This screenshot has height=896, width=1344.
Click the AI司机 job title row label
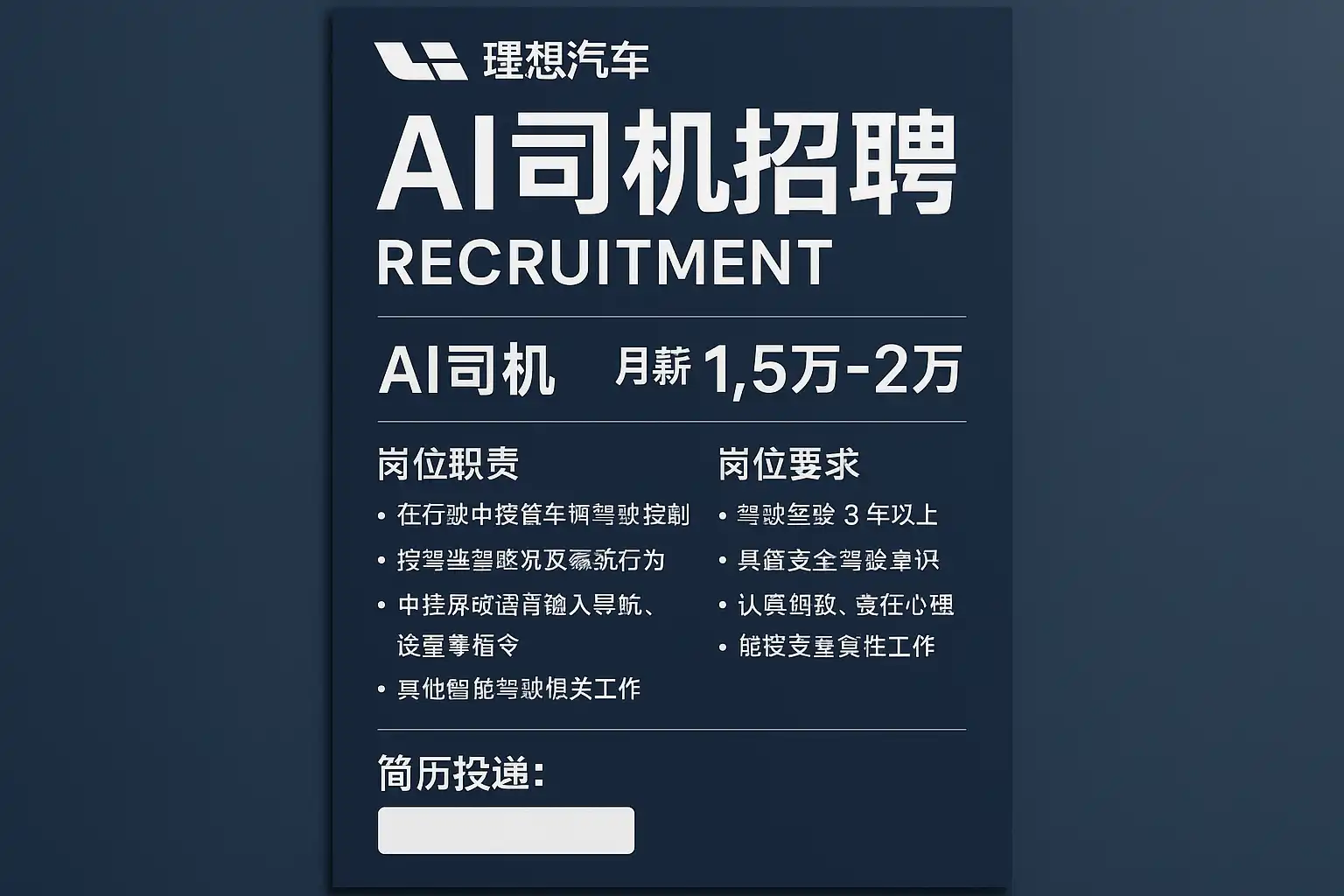click(x=467, y=370)
